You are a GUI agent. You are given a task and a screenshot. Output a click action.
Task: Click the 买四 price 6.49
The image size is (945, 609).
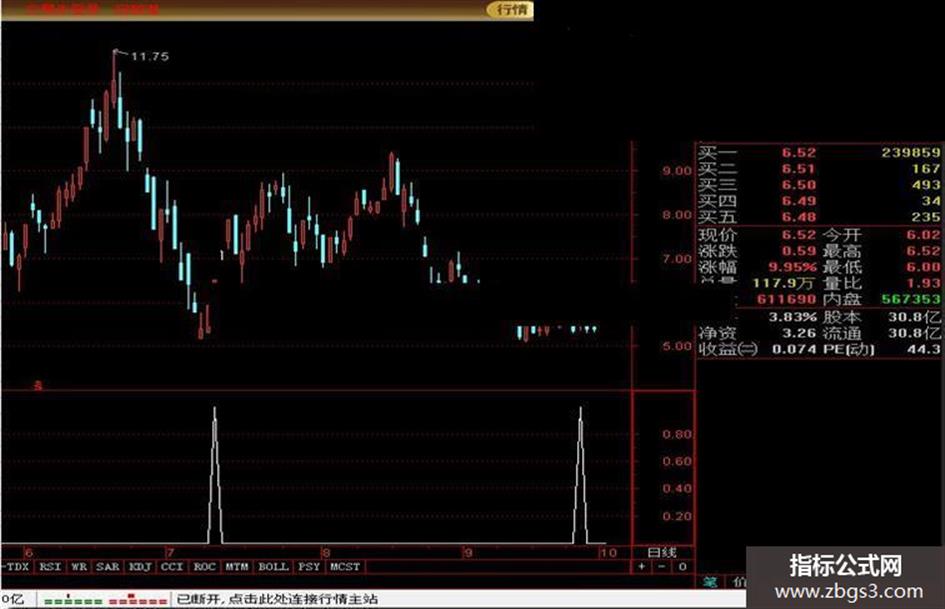coord(799,201)
